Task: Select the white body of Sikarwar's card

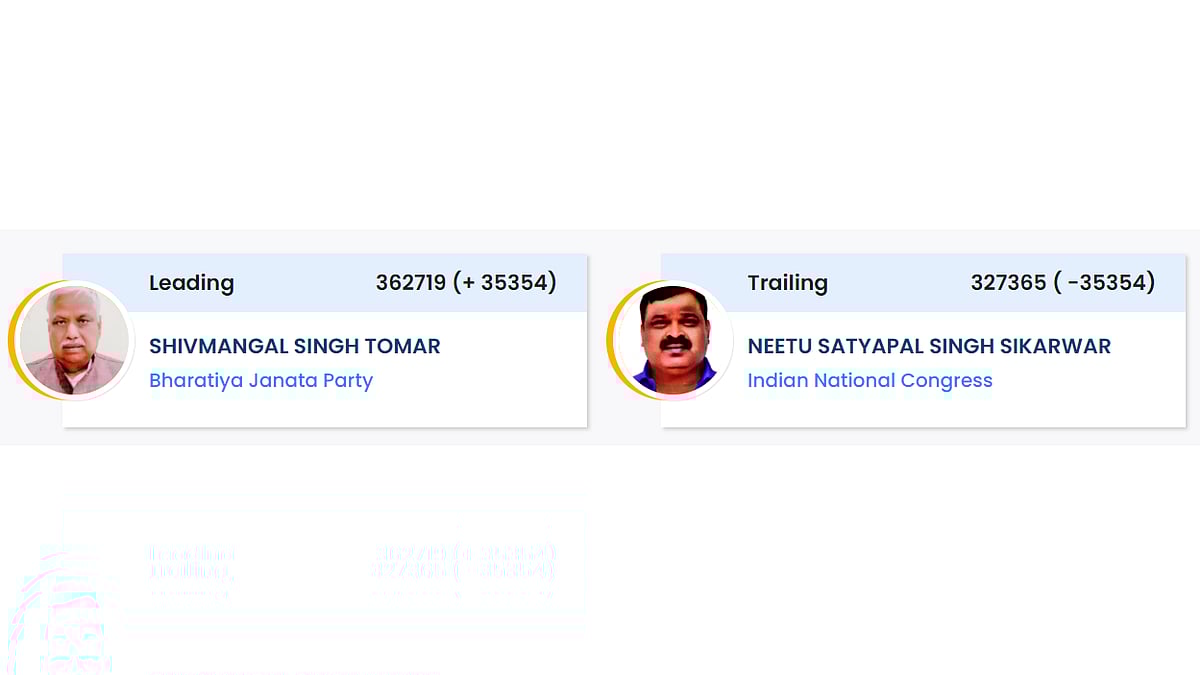Action: pos(923,369)
